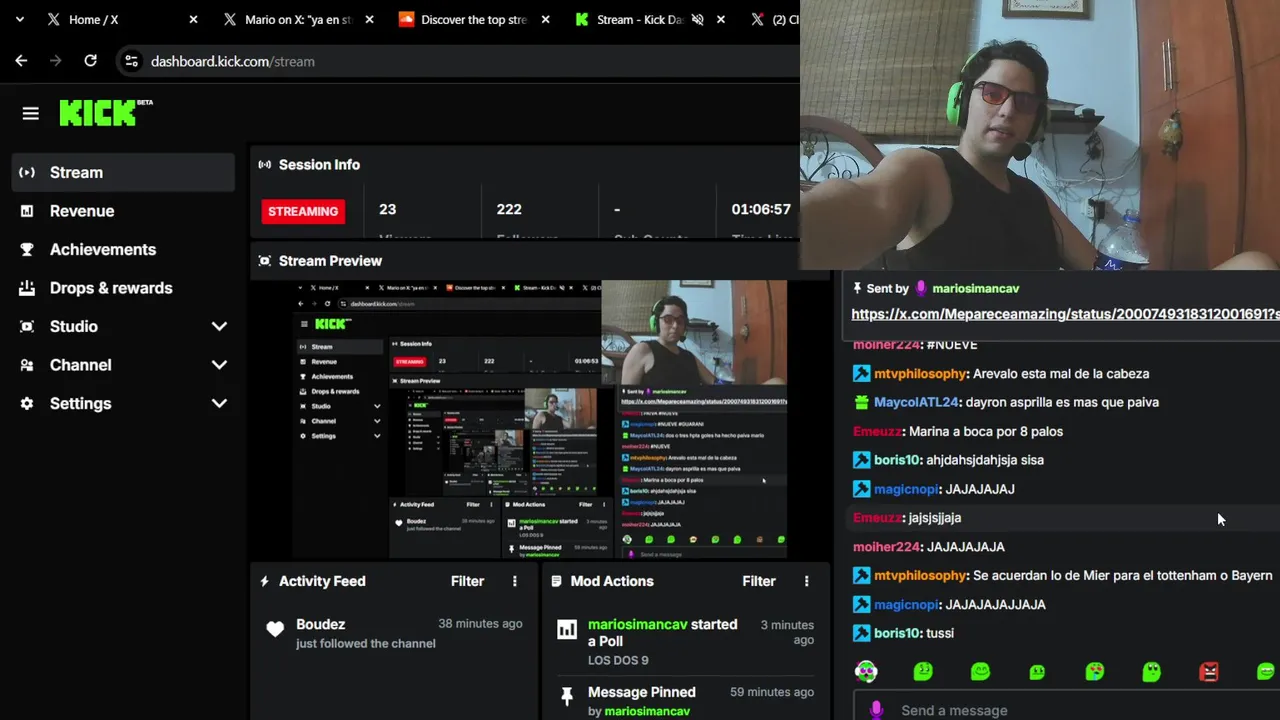Click the heart icon next to Boudez

pos(275,629)
